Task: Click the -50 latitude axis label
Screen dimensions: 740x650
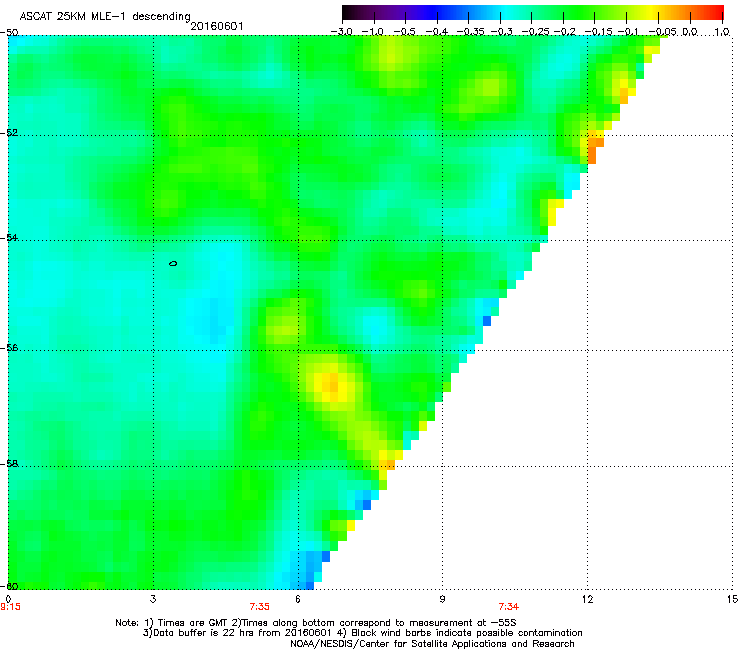Action: (x=9, y=33)
